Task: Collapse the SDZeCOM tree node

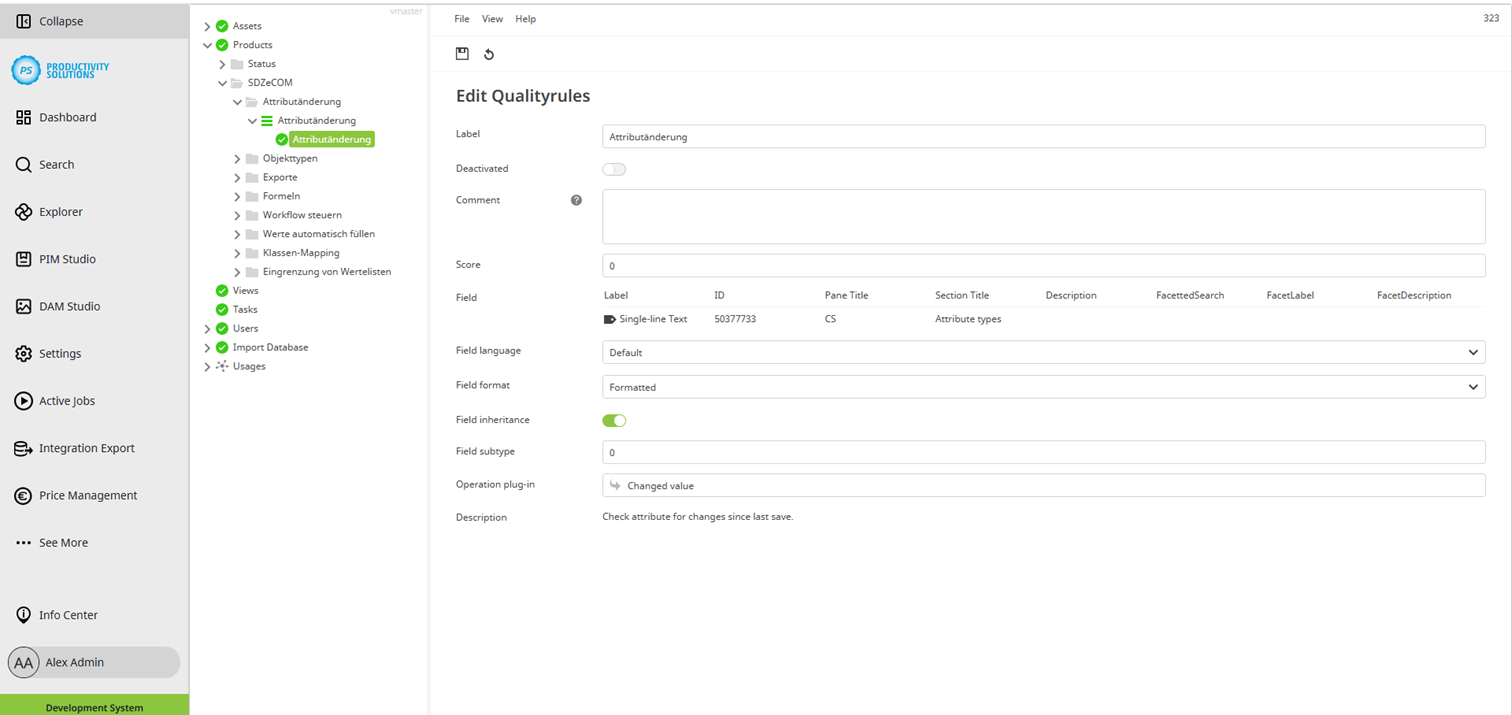Action: coord(222,82)
